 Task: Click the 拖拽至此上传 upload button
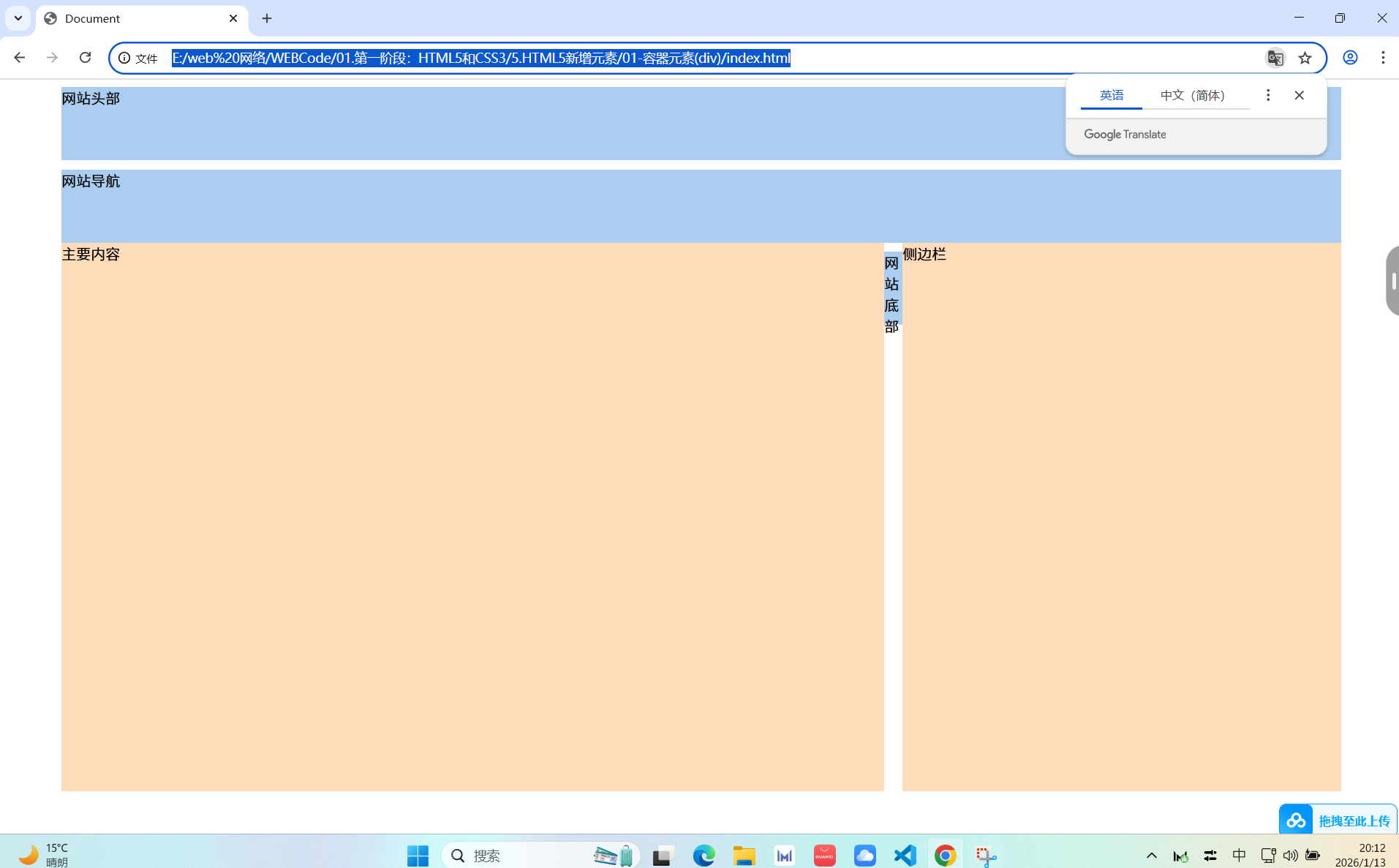pyautogui.click(x=1338, y=820)
